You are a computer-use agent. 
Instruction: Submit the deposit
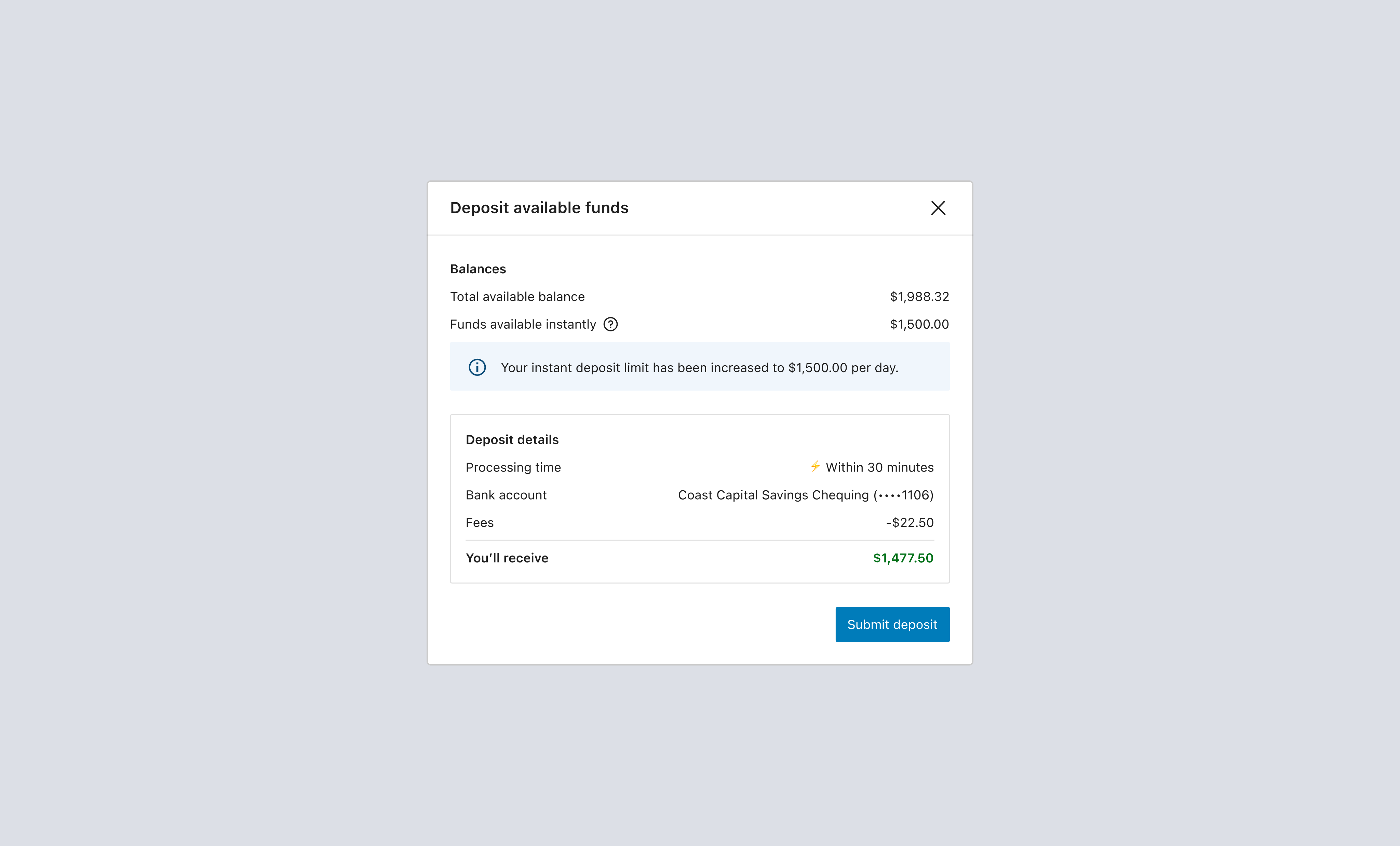coord(892,624)
